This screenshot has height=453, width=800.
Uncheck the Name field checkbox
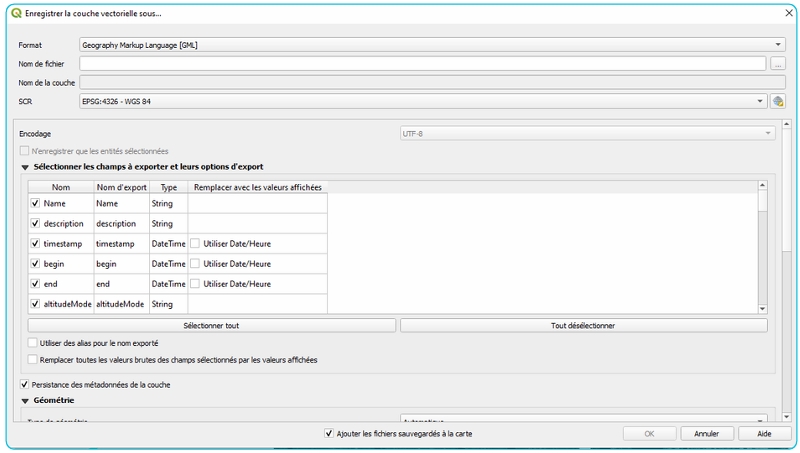click(35, 203)
